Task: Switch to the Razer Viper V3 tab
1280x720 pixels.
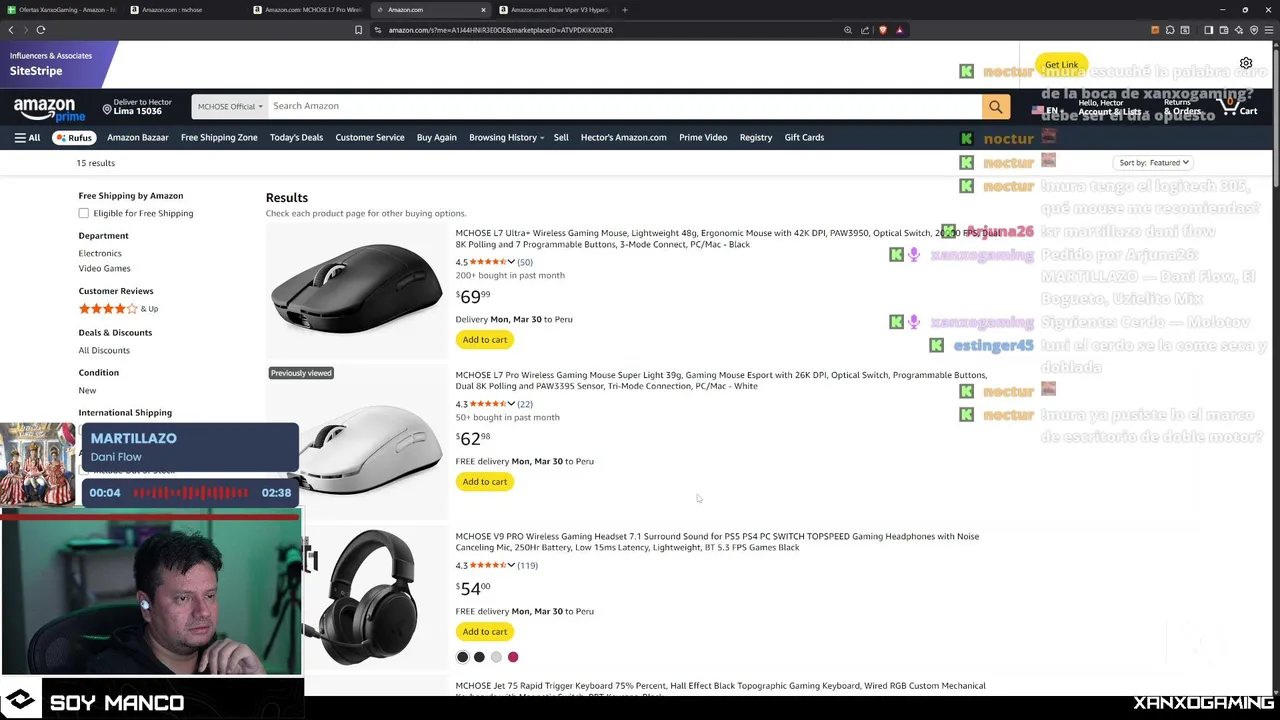Action: coord(555,10)
